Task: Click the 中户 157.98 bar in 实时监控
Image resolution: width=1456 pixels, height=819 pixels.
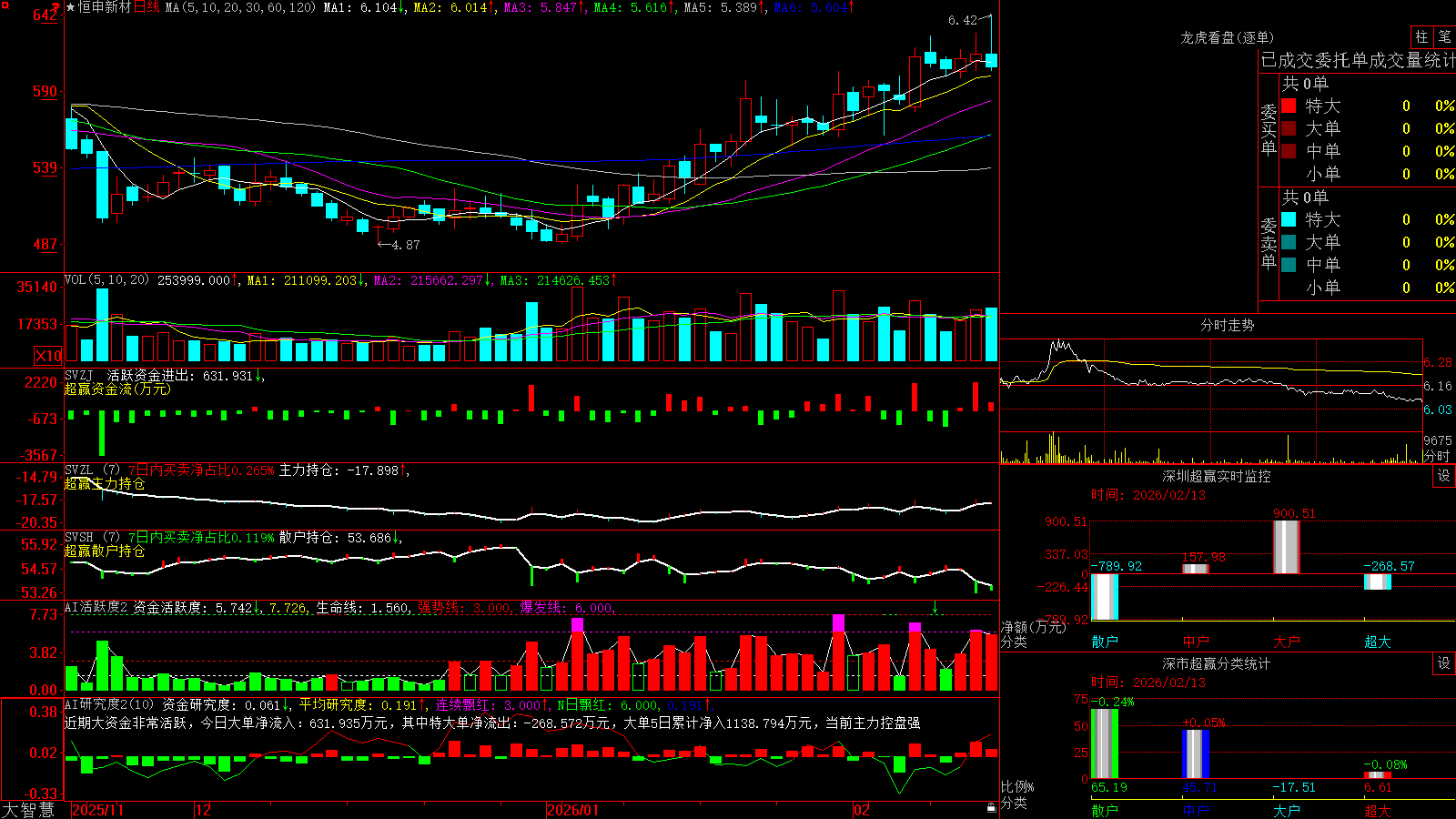Action: (1196, 569)
